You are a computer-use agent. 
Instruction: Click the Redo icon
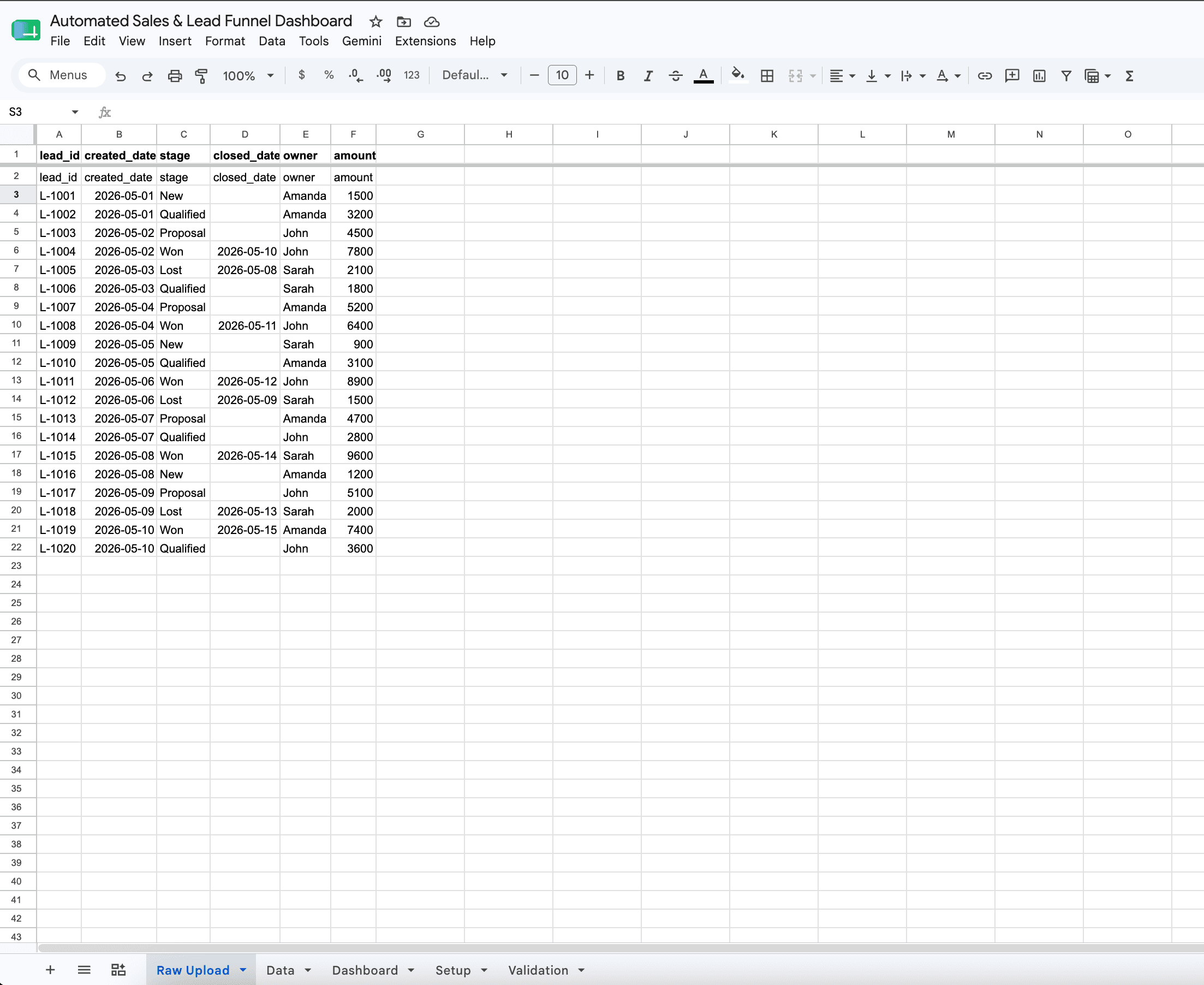(147, 75)
